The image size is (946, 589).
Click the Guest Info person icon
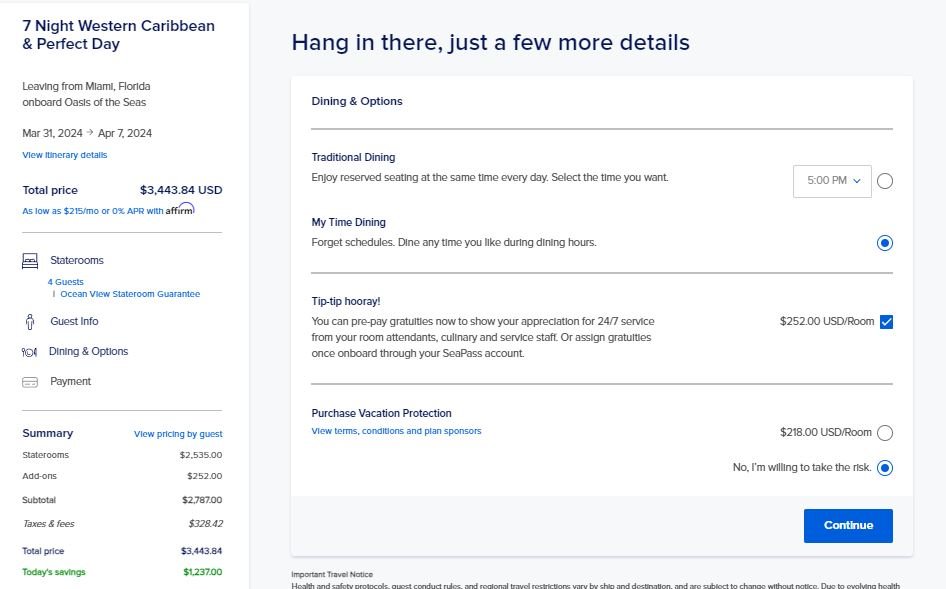(30, 322)
